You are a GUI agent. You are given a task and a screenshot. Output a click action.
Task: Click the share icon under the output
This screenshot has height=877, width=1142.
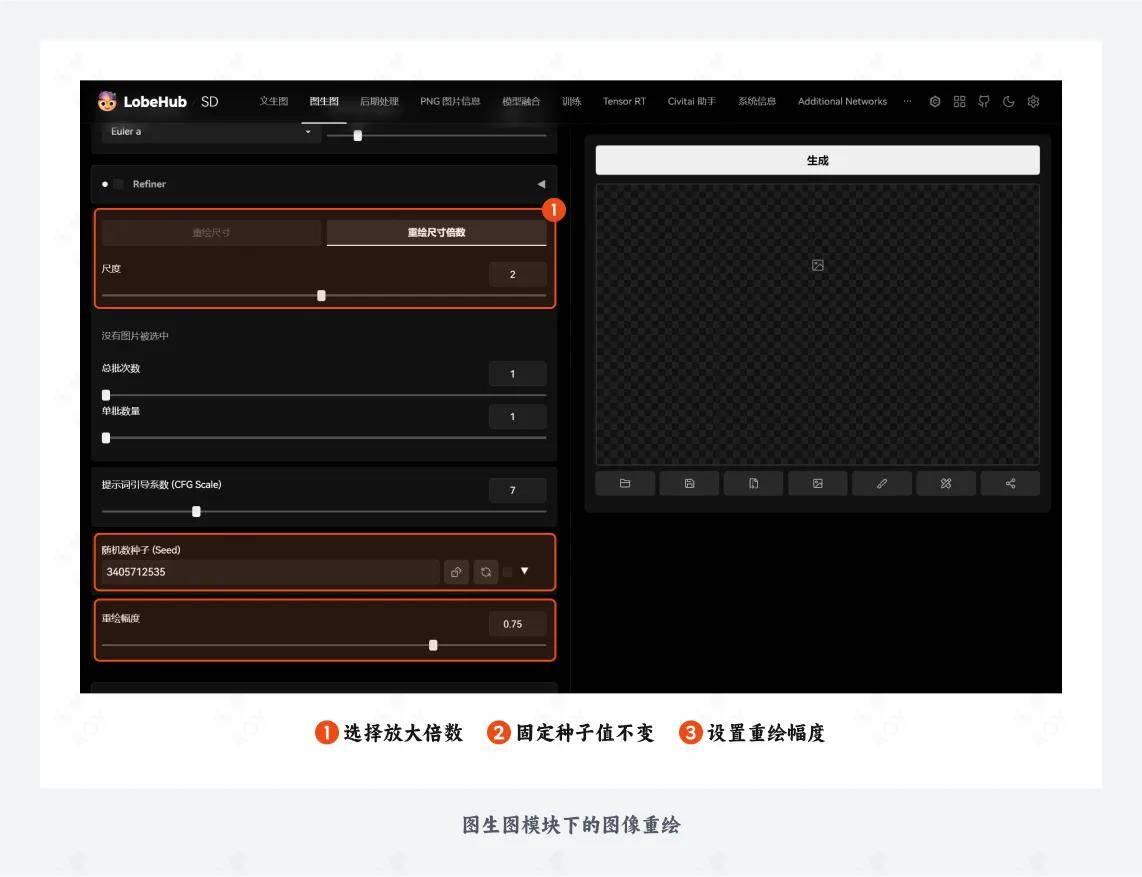(x=1010, y=484)
